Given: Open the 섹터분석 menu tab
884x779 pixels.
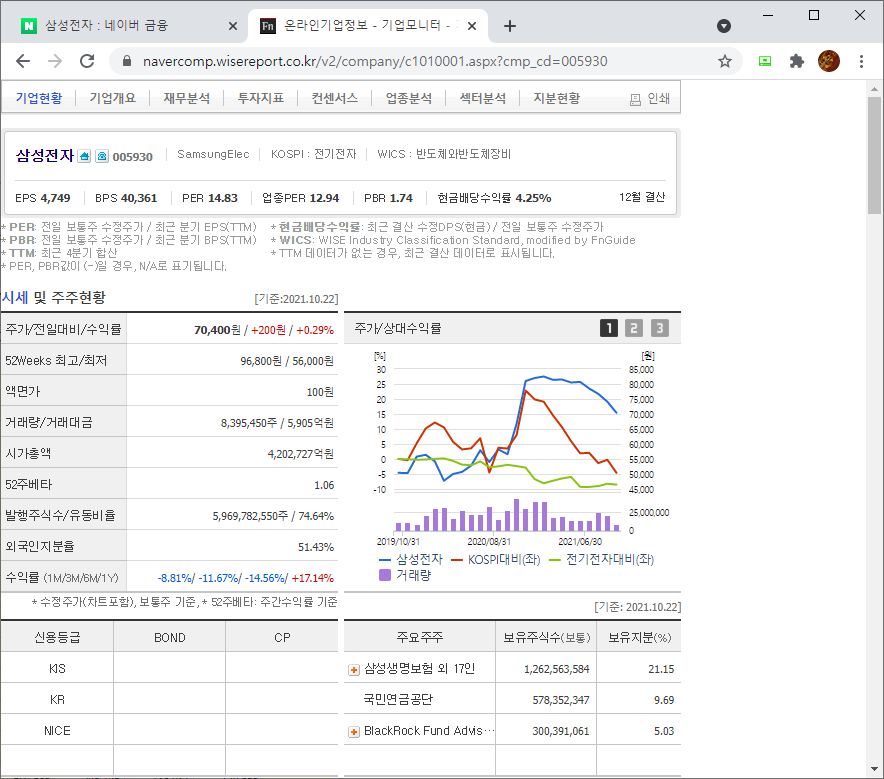Looking at the screenshot, I should (483, 98).
